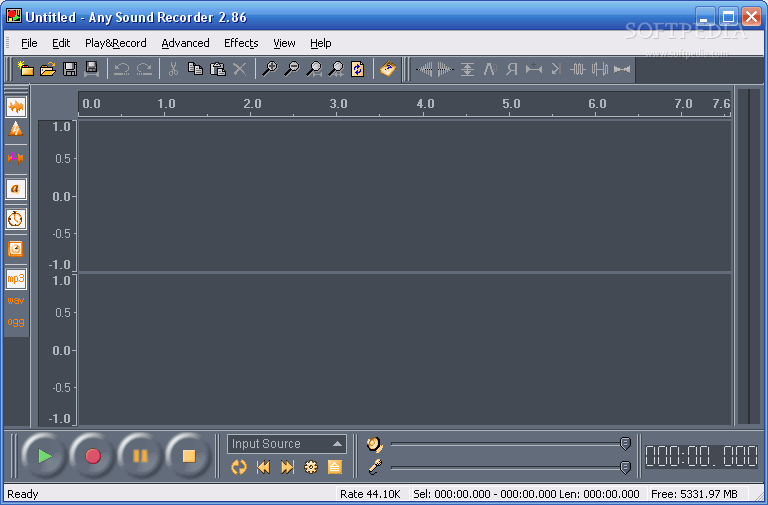This screenshot has width=768, height=505.
Task: Click the upper channel waveform area
Action: [x=405, y=196]
